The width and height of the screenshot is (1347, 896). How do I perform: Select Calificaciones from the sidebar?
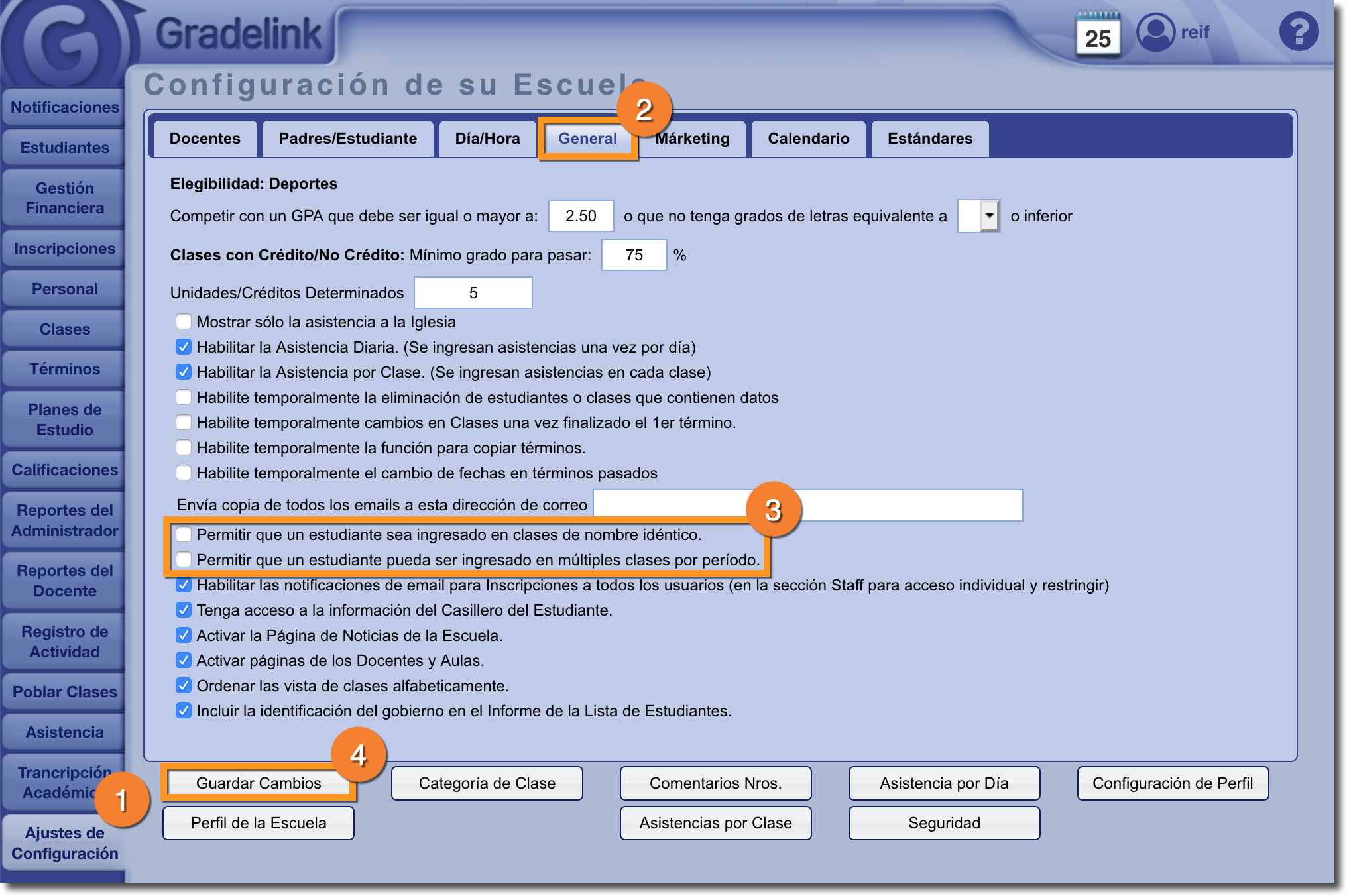64,470
